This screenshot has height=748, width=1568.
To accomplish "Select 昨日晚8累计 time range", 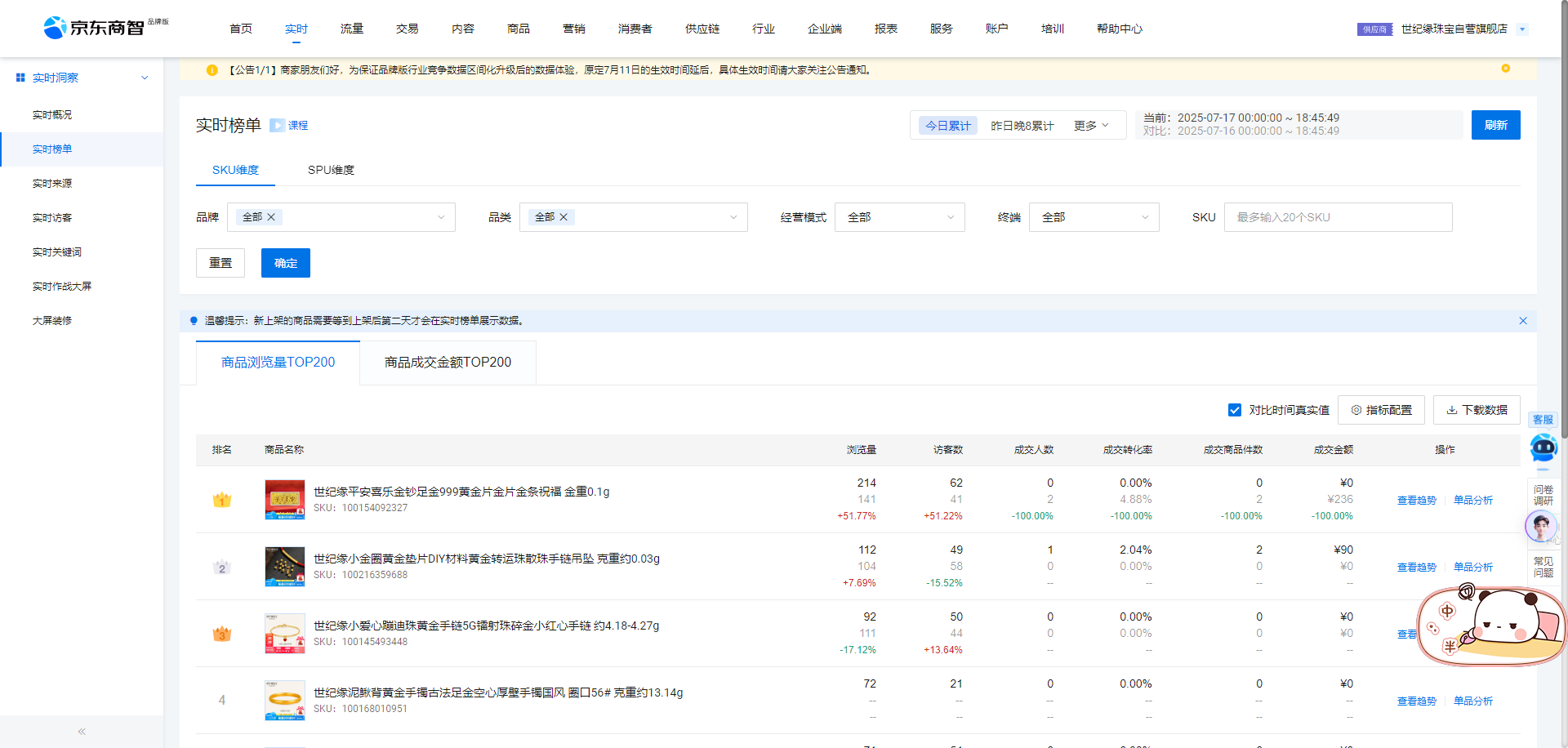I will [x=1022, y=126].
